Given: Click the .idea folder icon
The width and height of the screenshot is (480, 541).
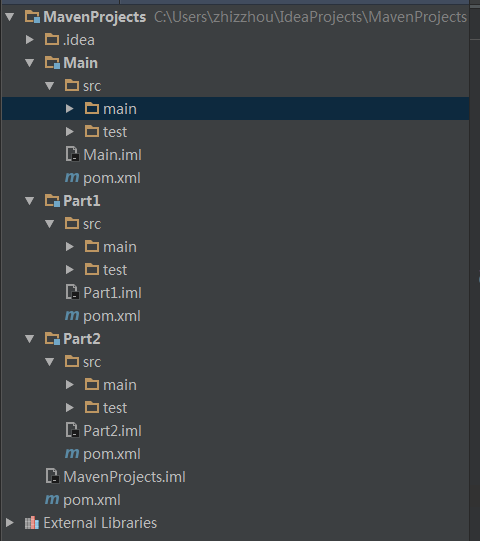Looking at the screenshot, I should 52,39.
